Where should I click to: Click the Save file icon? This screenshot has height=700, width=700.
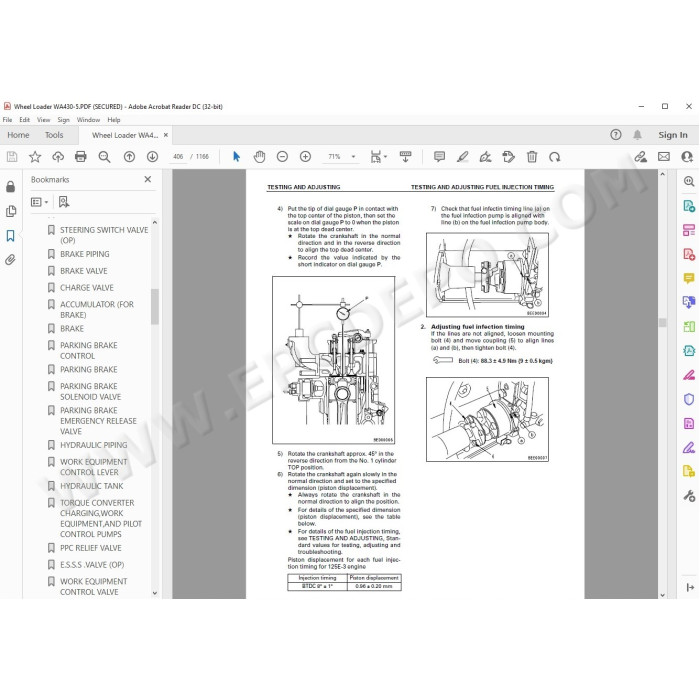(12, 157)
